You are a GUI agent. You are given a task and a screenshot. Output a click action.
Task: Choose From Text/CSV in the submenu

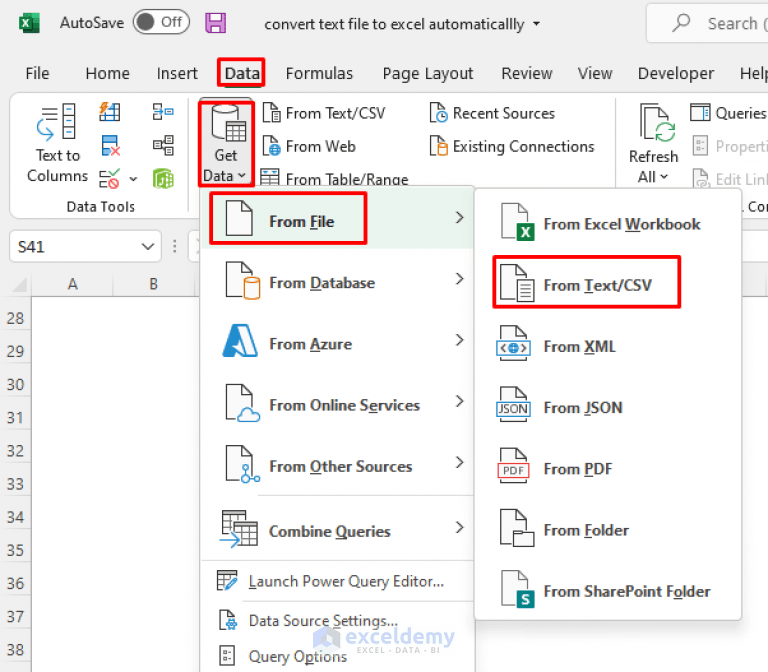tap(607, 283)
